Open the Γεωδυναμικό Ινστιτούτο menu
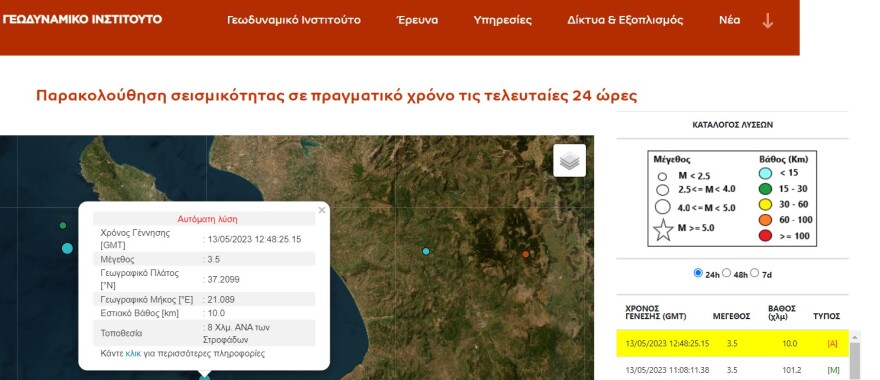The image size is (880, 380). 294,20
